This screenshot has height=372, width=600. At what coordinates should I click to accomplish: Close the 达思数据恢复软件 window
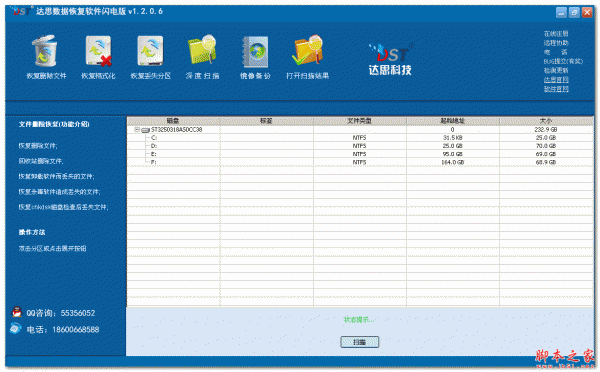587,12
